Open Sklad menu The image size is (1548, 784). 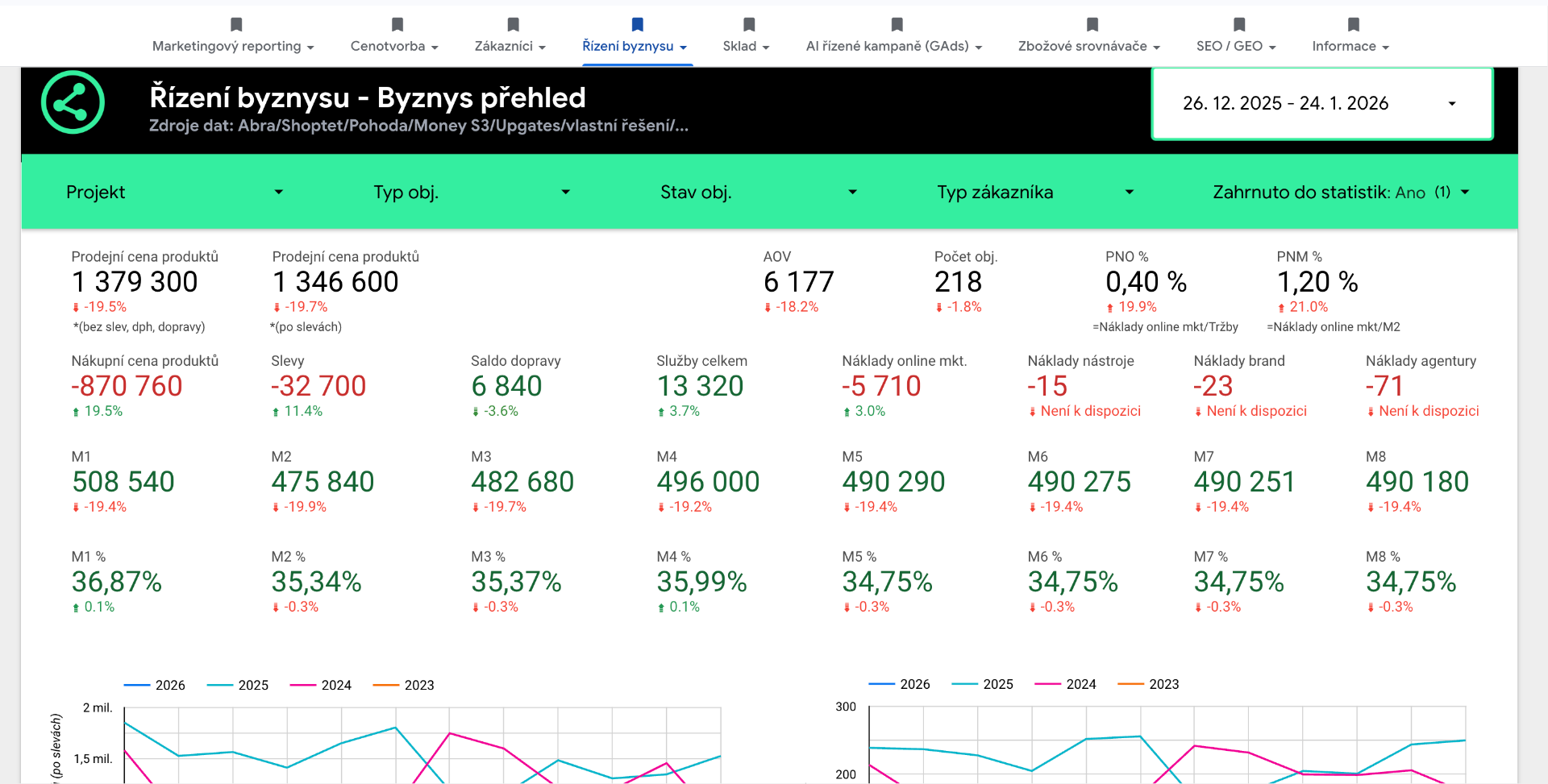click(x=746, y=46)
